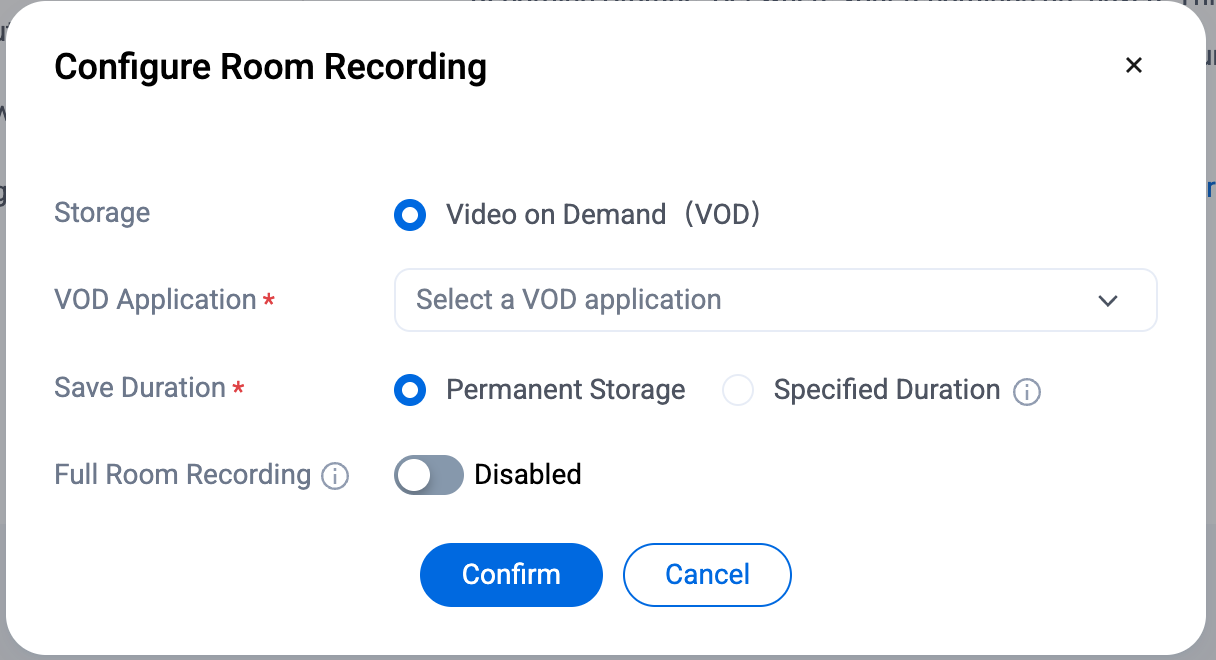Click info icon next to Full Room Recording
This screenshot has width=1216, height=660.
point(335,477)
